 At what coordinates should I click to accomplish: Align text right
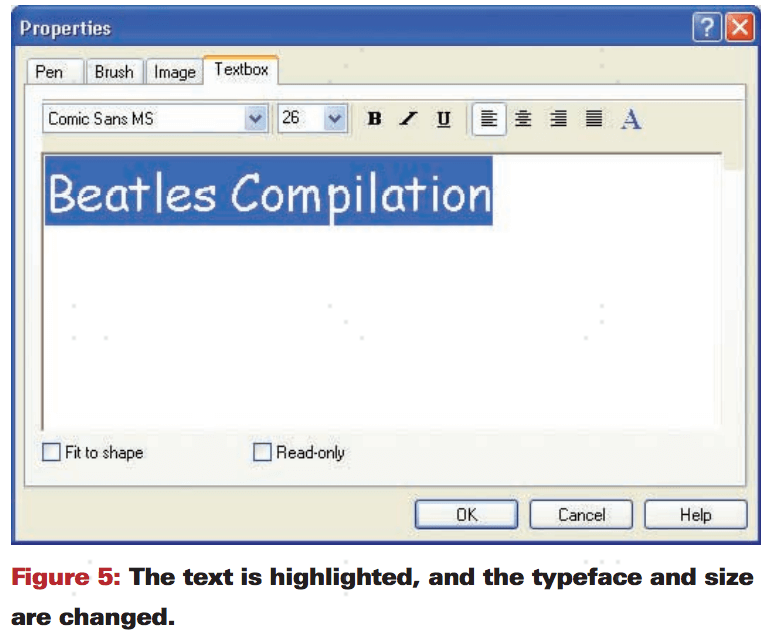tap(558, 119)
